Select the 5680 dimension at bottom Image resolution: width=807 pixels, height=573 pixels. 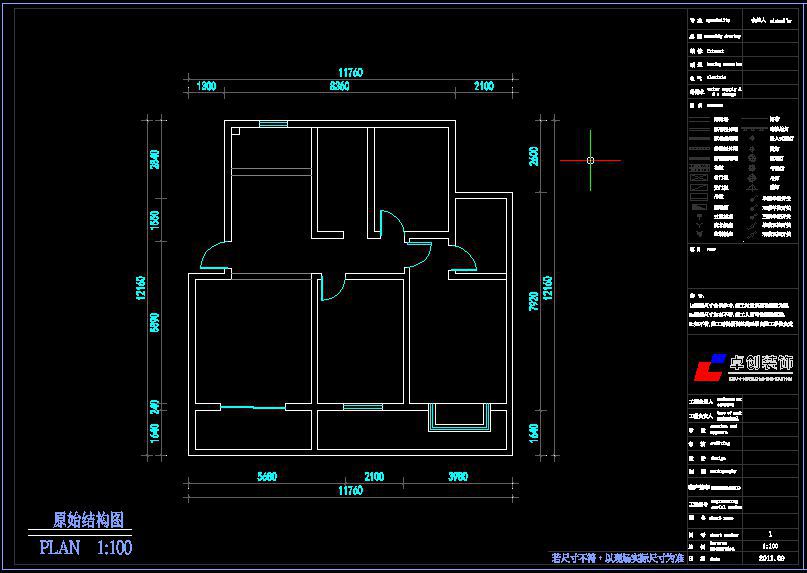(x=266, y=477)
